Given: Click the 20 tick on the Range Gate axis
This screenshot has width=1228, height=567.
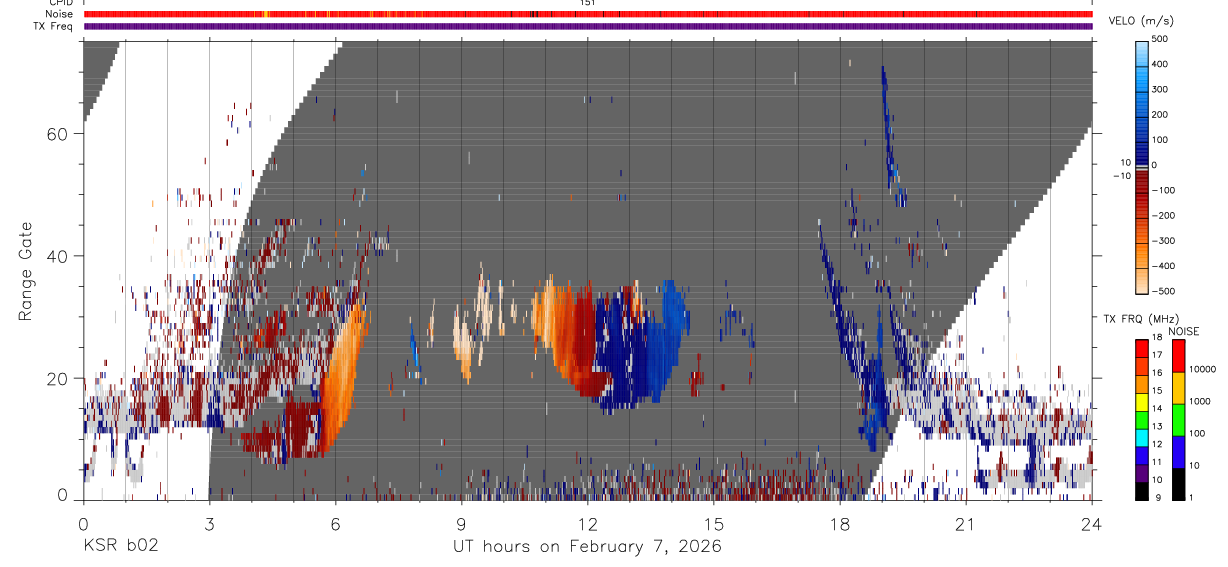Looking at the screenshot, I should point(58,379).
